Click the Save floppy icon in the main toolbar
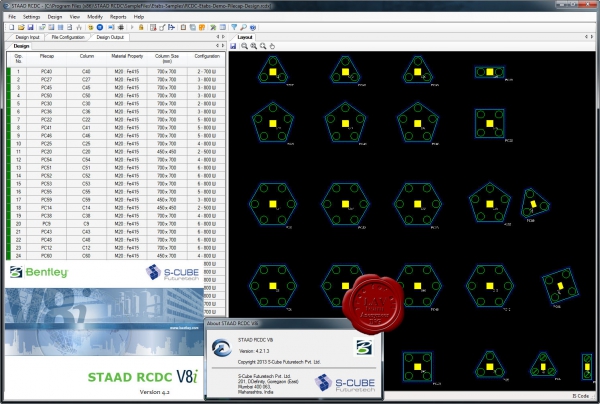Viewport: 600px width, 404px height. point(30,28)
